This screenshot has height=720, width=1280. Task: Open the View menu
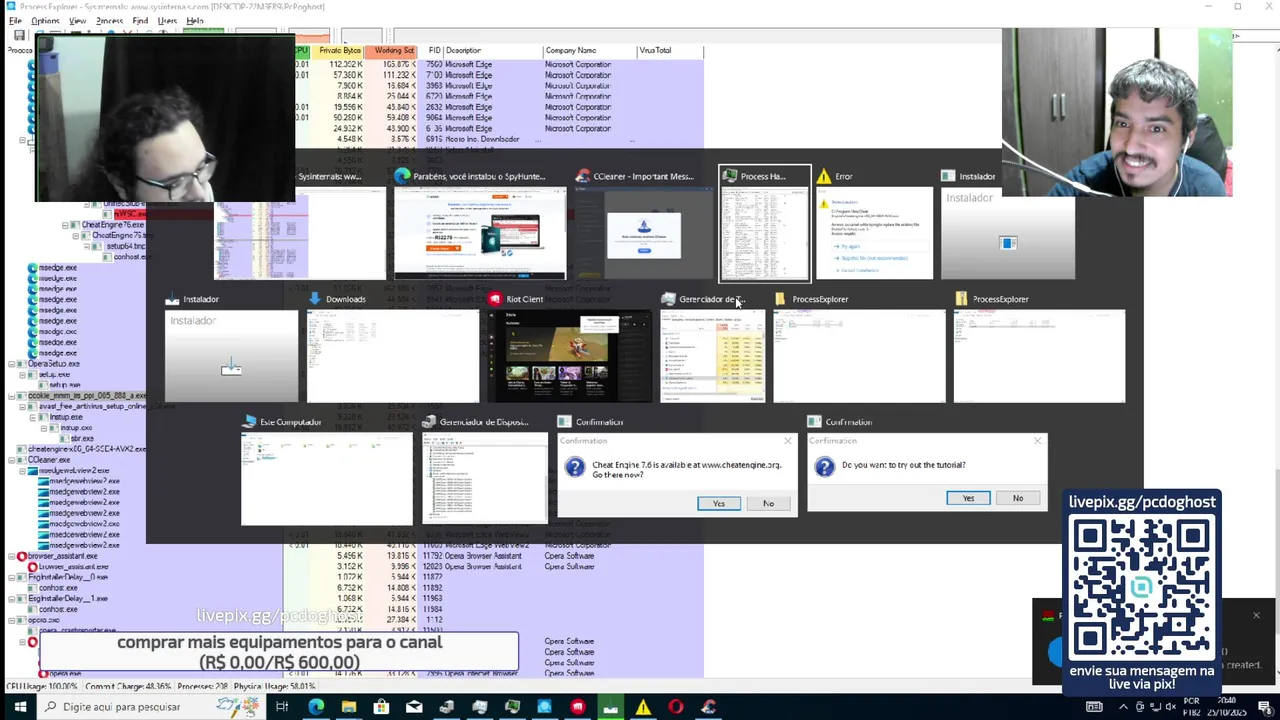[77, 20]
